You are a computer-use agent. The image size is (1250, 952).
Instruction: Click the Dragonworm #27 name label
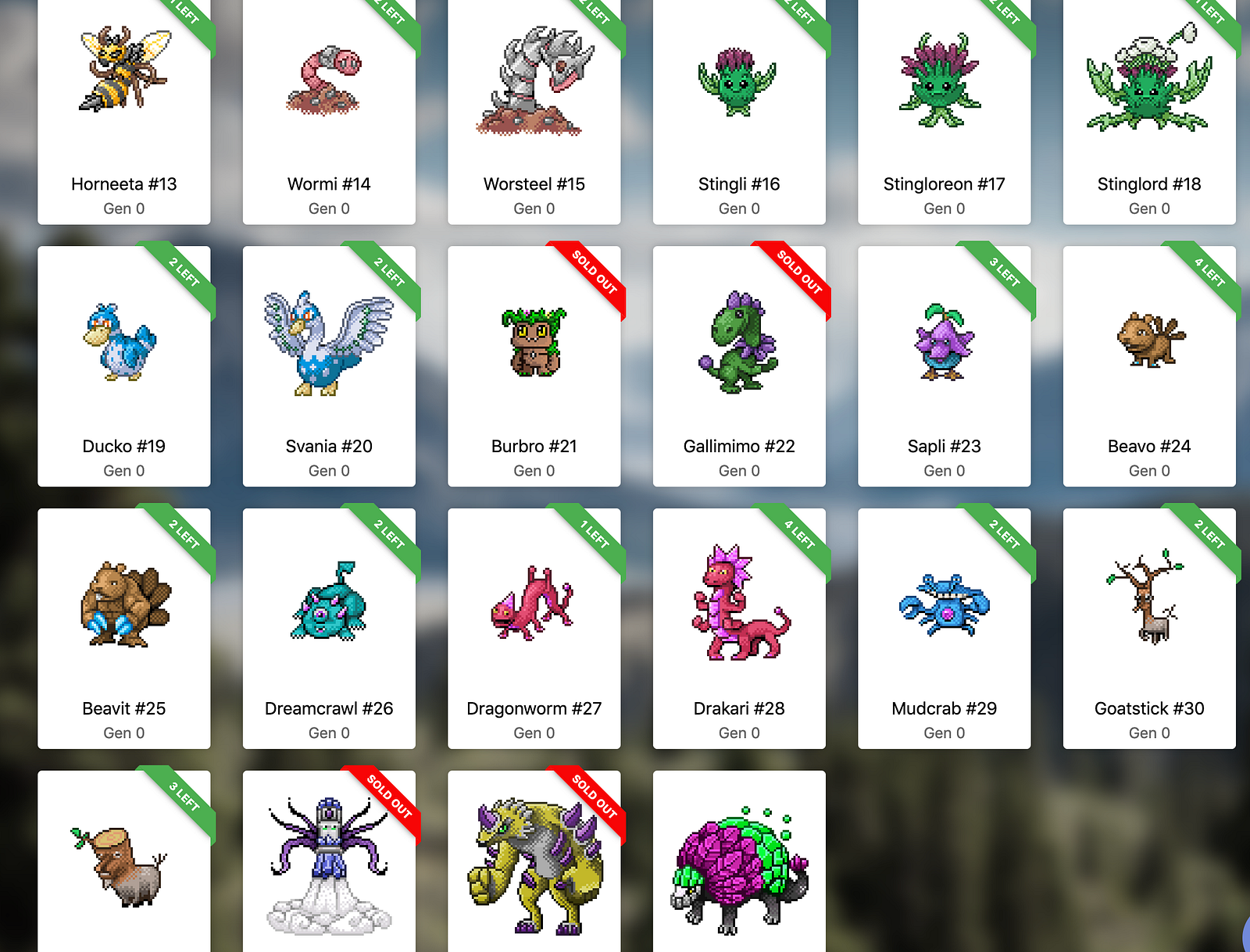click(x=534, y=708)
